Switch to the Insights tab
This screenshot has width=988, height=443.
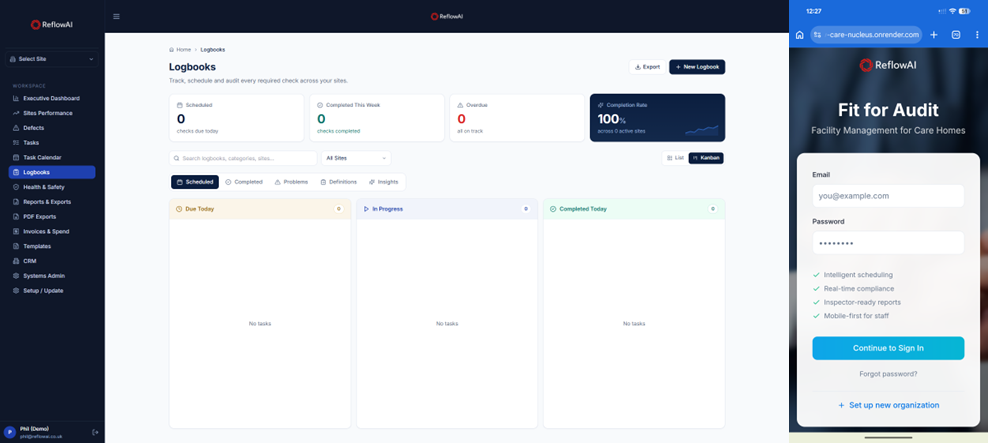point(384,182)
